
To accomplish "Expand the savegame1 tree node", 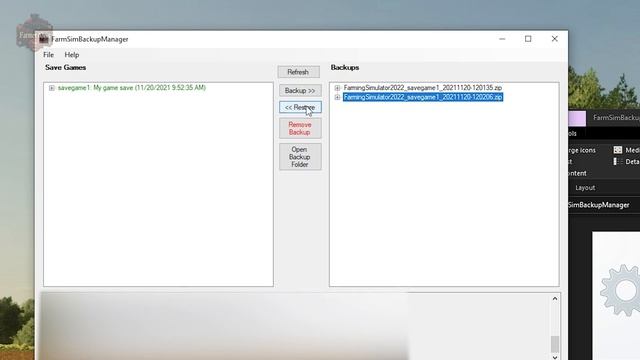I will 52,88.
